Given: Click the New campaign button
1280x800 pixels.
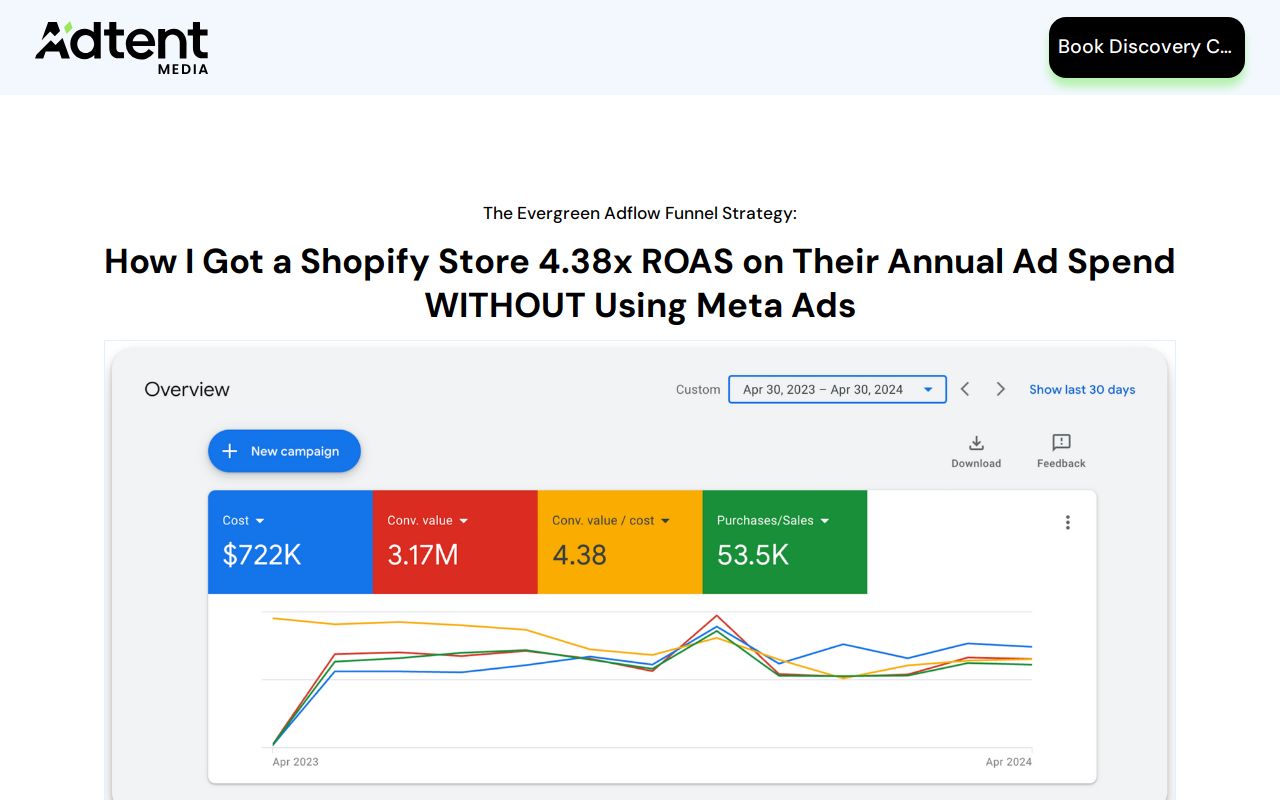Looking at the screenshot, I should point(284,450).
